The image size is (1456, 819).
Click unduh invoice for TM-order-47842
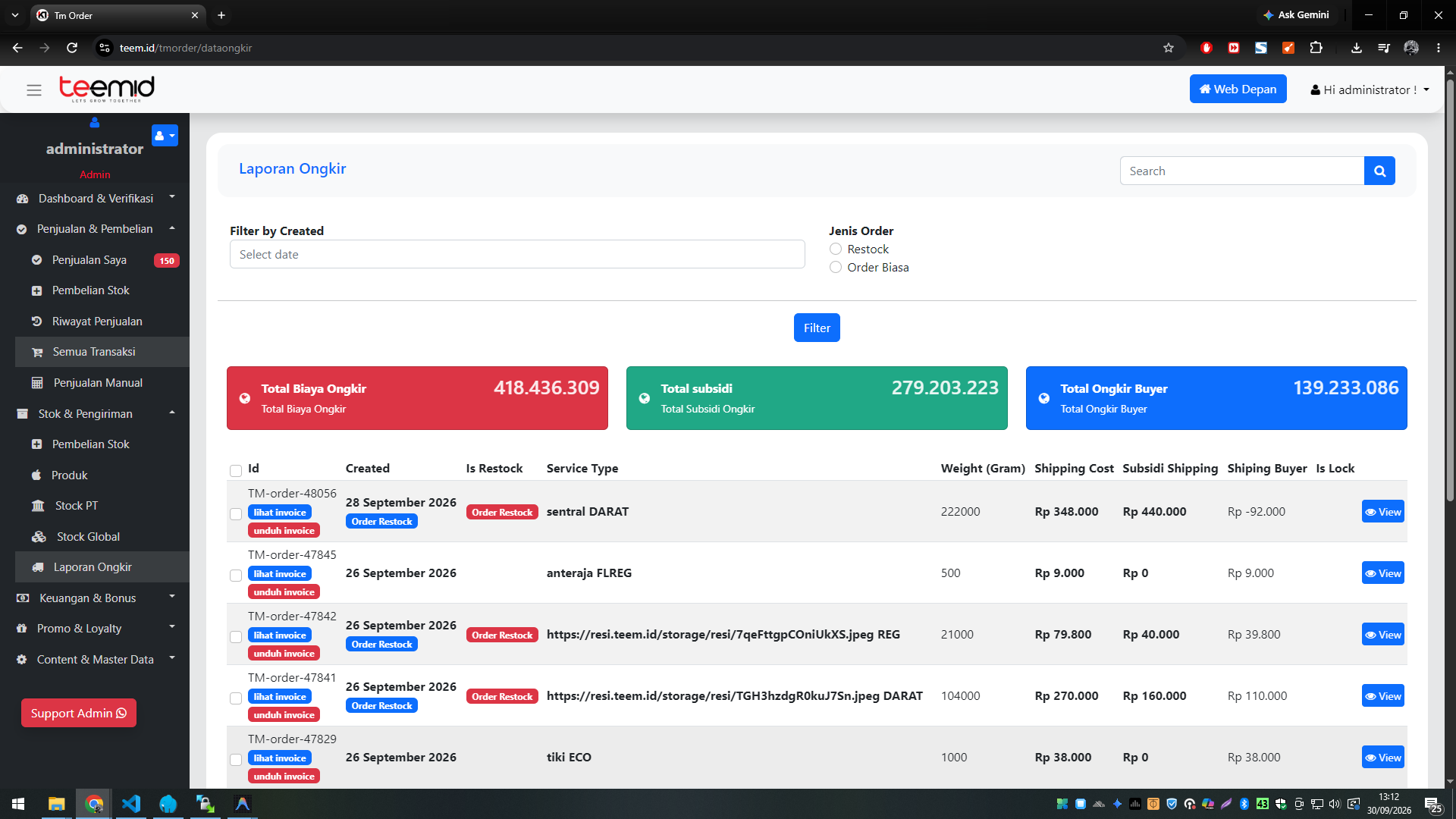284,653
